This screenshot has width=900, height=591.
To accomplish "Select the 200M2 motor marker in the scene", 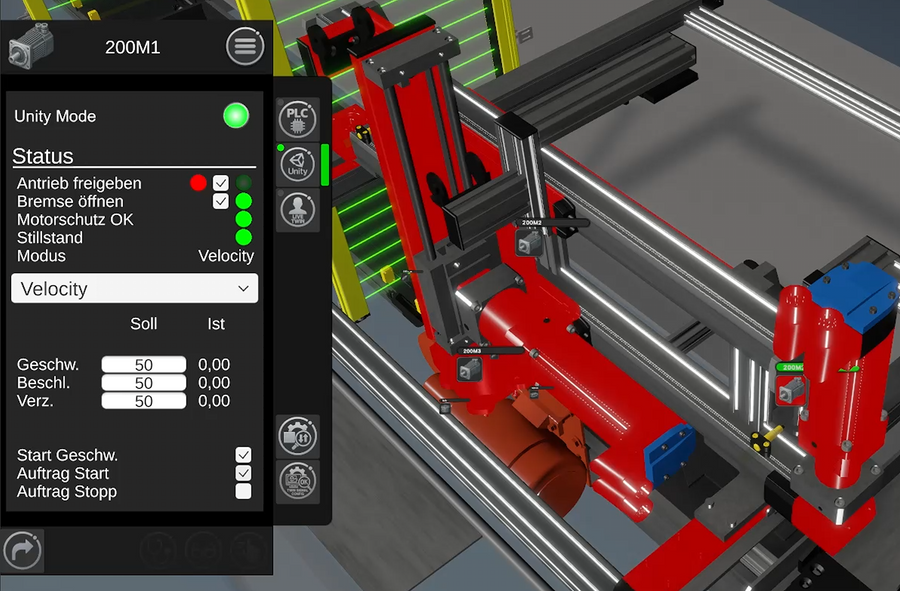I will point(528,242).
